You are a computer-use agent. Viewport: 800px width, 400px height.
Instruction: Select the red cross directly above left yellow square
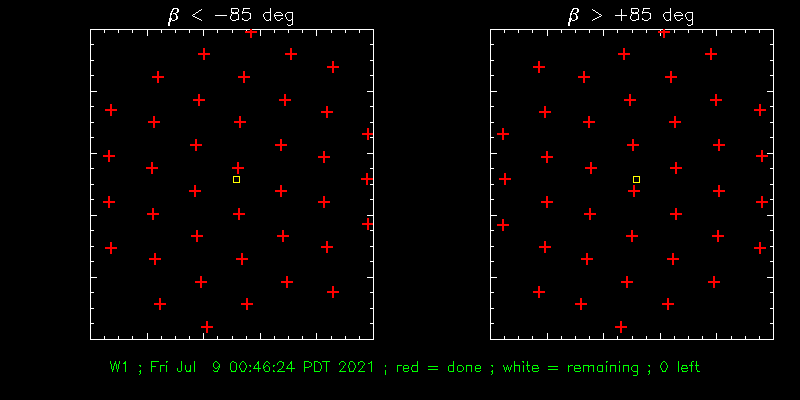[238, 167]
